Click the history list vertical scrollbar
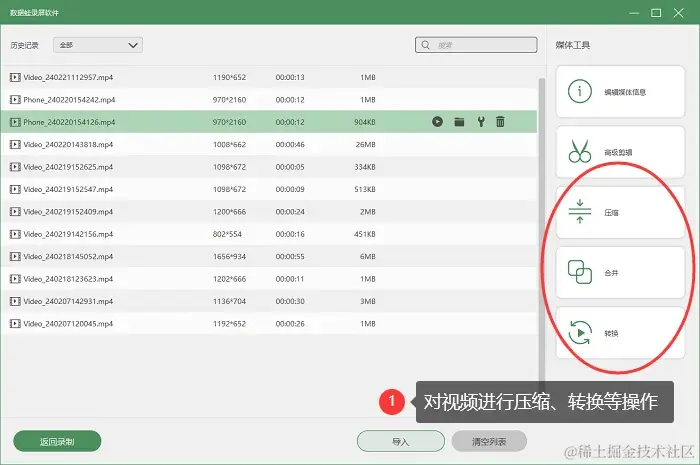Screen dimensions: 700x465 click(542, 230)
